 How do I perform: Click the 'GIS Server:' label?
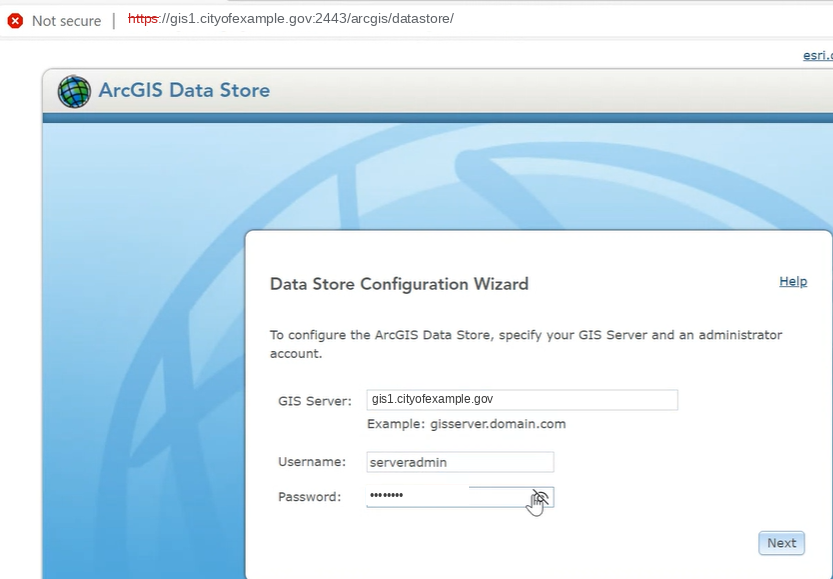coord(314,401)
